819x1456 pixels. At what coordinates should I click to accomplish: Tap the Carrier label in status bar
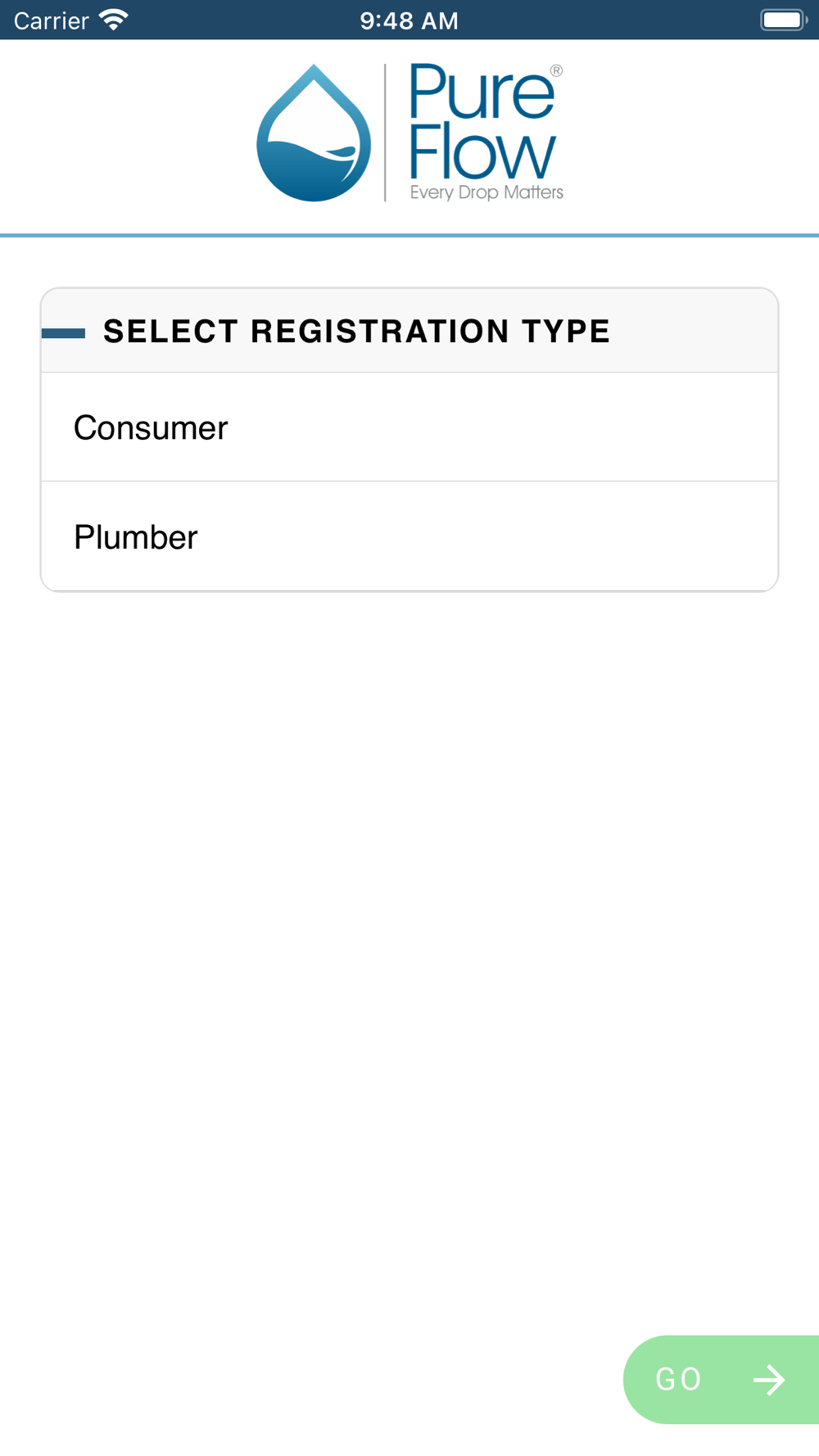(x=52, y=20)
